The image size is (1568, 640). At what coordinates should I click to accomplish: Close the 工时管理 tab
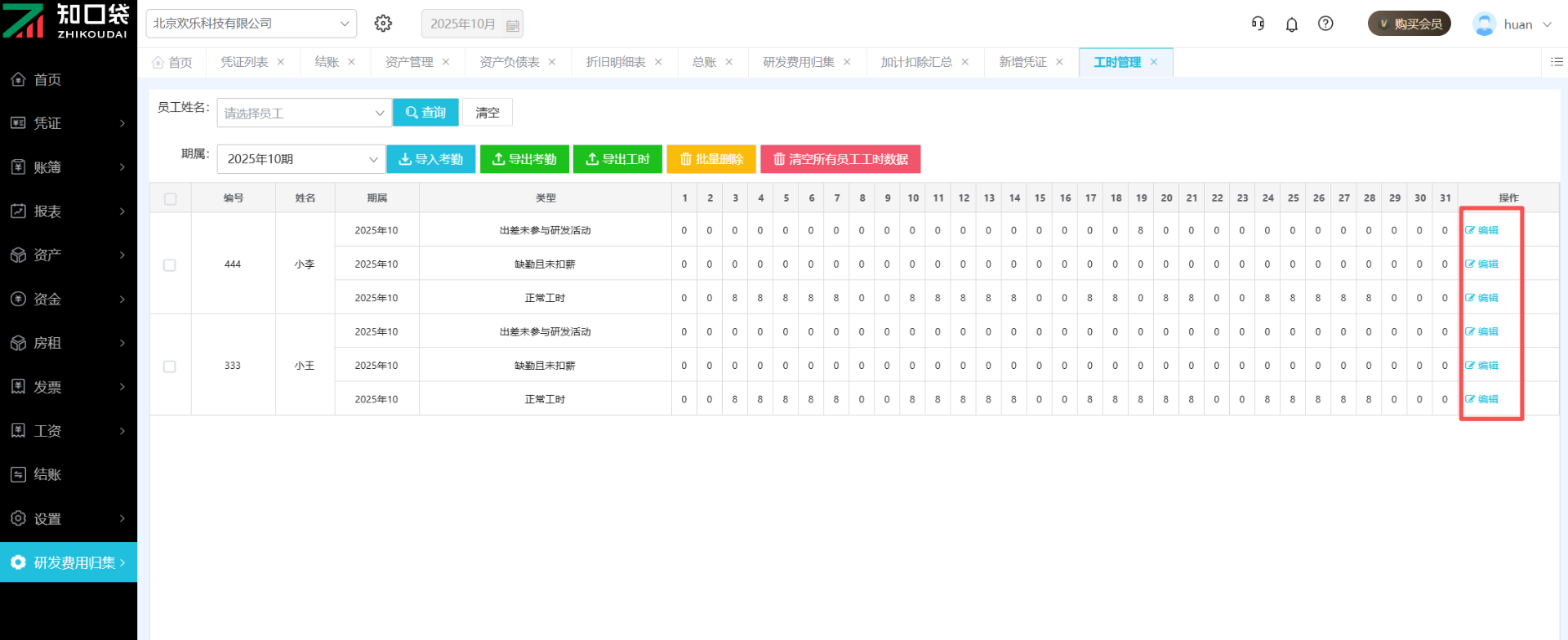1154,62
